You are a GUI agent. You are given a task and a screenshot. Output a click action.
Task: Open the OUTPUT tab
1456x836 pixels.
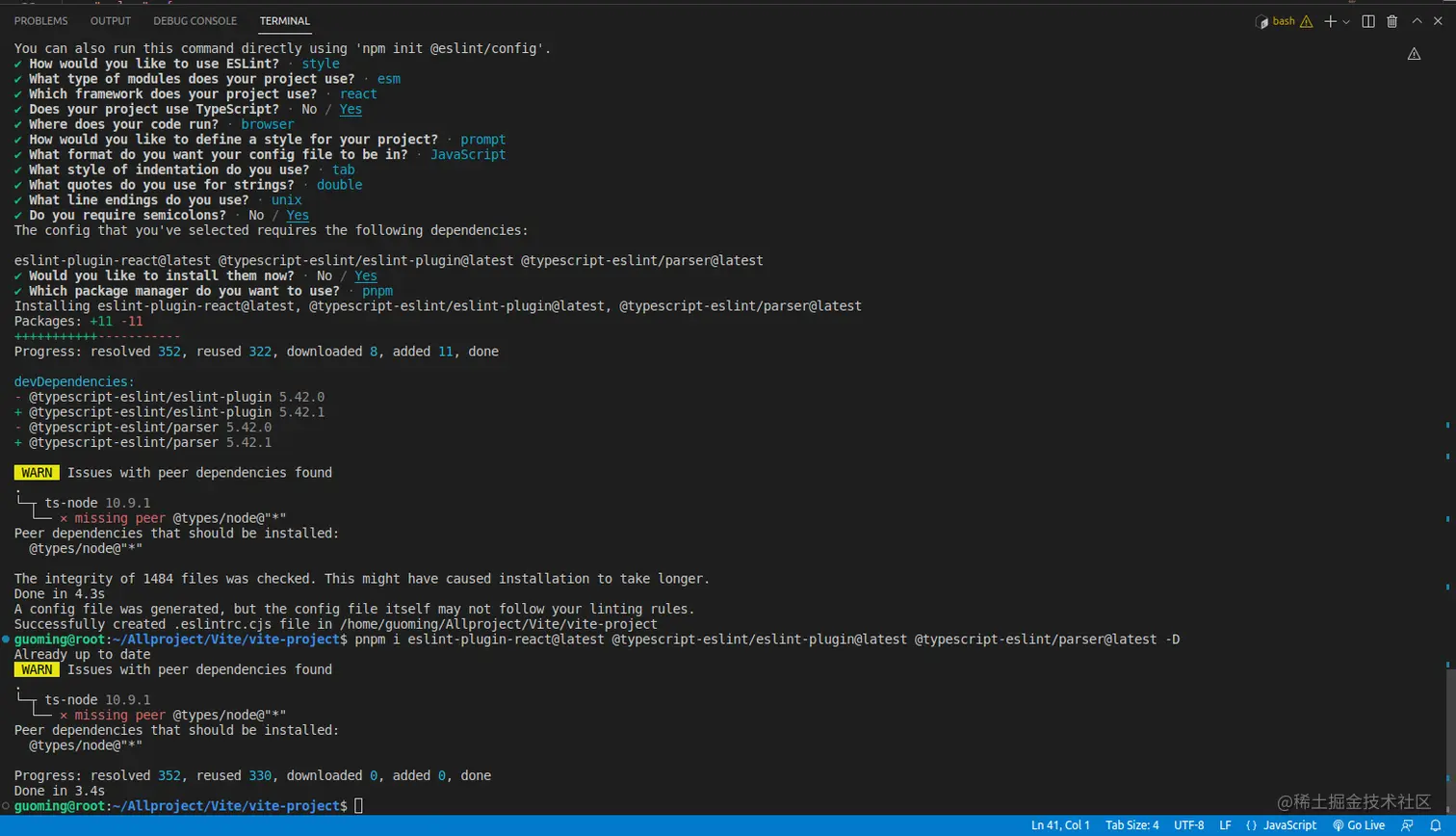[x=111, y=21]
